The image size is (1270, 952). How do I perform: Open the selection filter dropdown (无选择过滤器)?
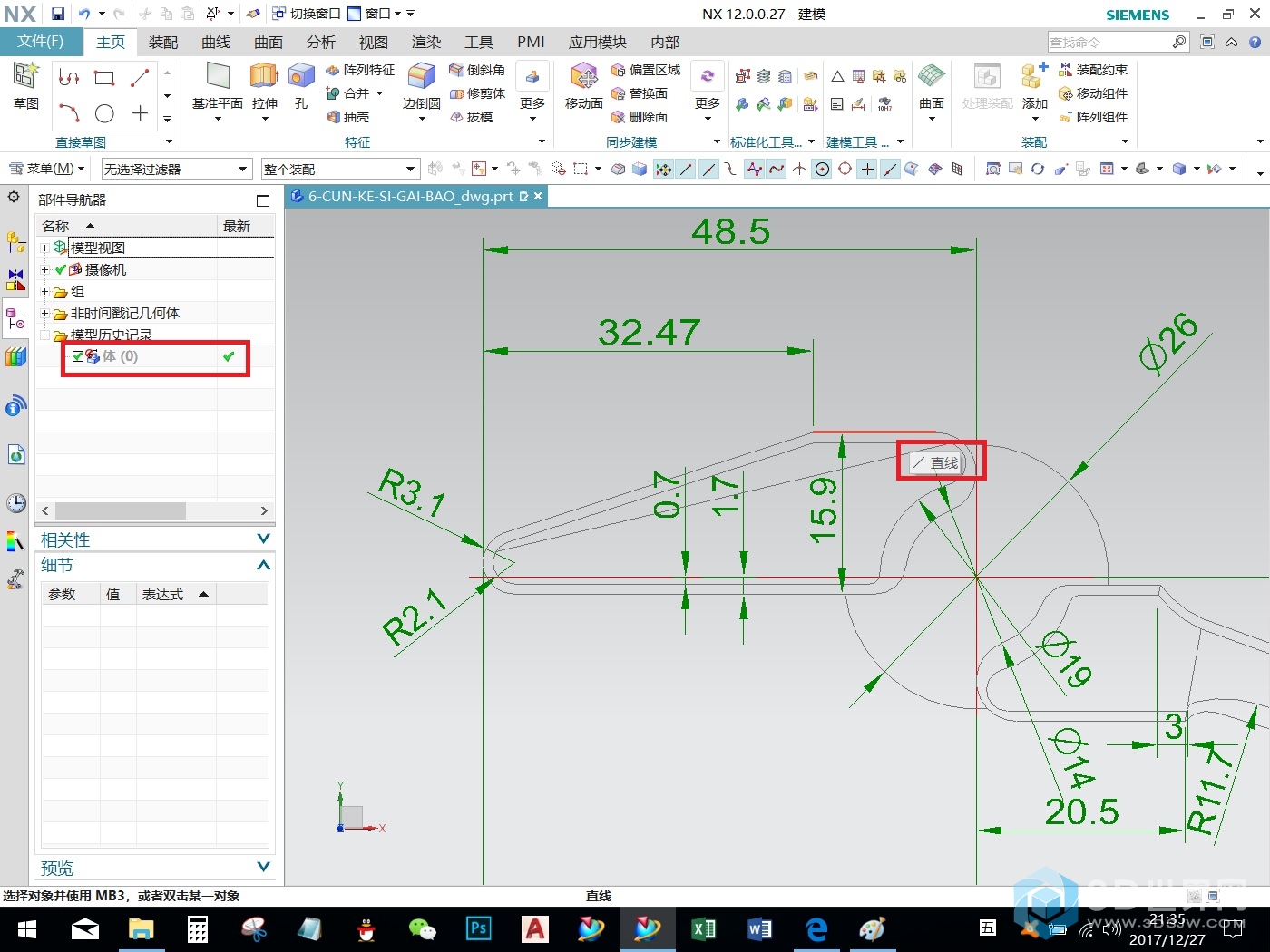176,169
